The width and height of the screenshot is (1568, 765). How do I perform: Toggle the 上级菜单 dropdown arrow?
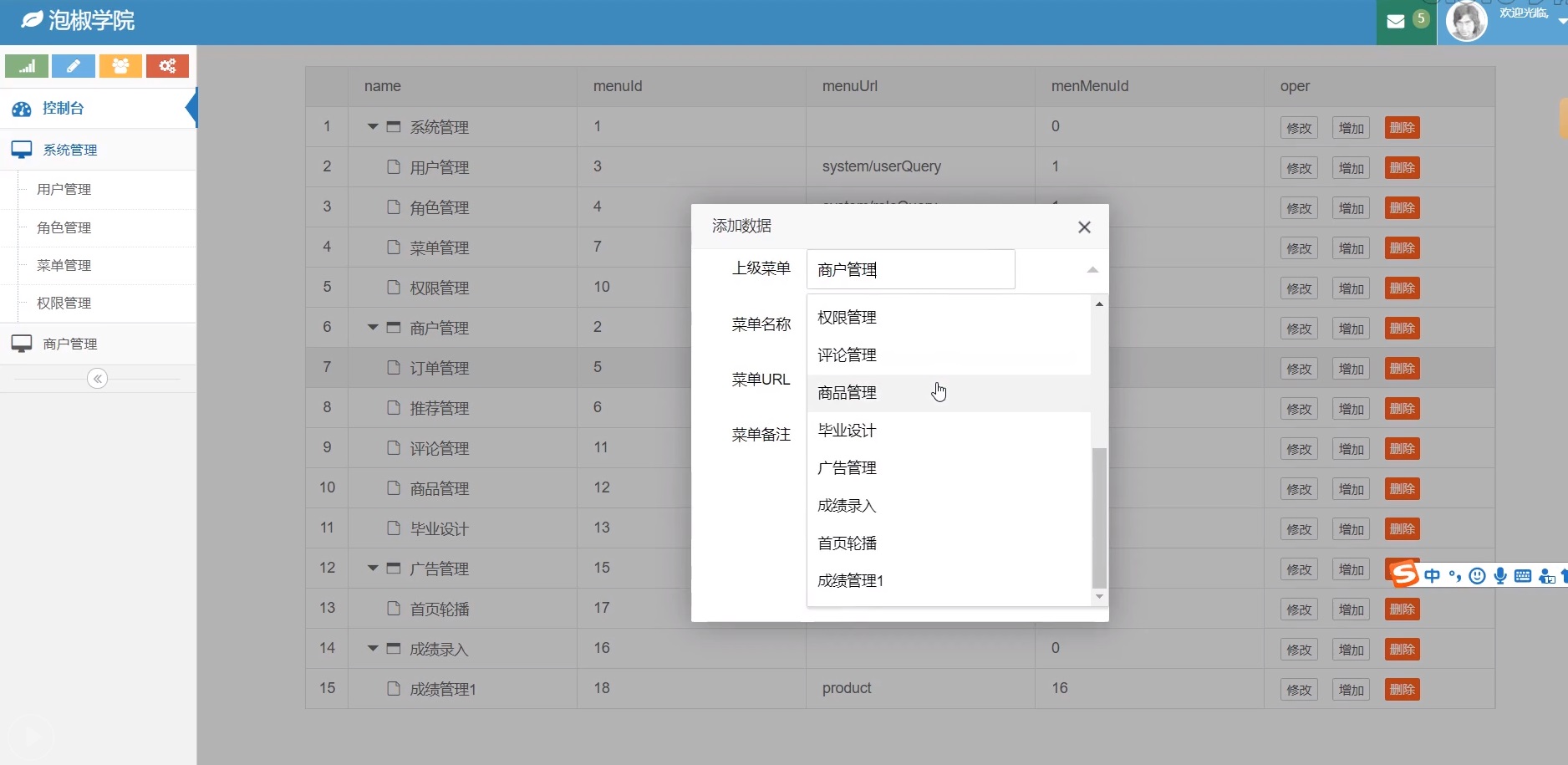pyautogui.click(x=1092, y=269)
